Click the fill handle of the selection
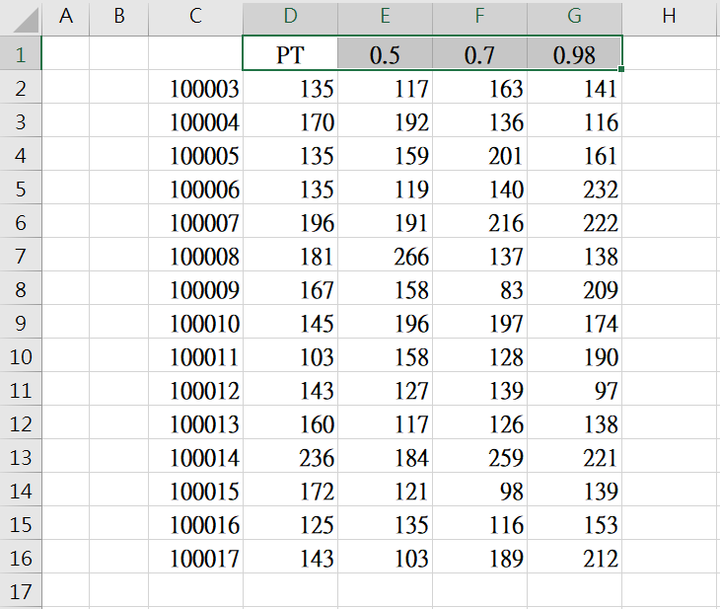 [621, 69]
